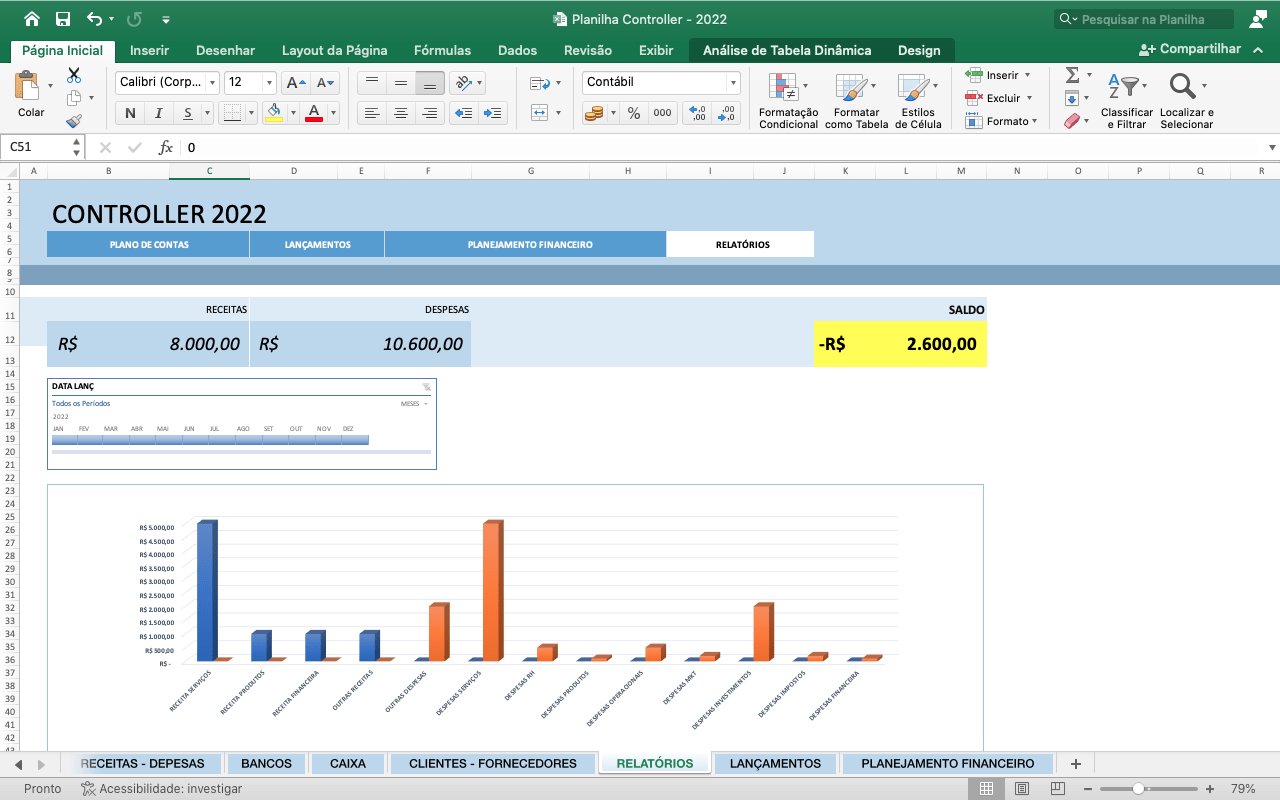Open the font color dropdown arrow
Viewport: 1280px width, 800px height.
pyautogui.click(x=333, y=113)
